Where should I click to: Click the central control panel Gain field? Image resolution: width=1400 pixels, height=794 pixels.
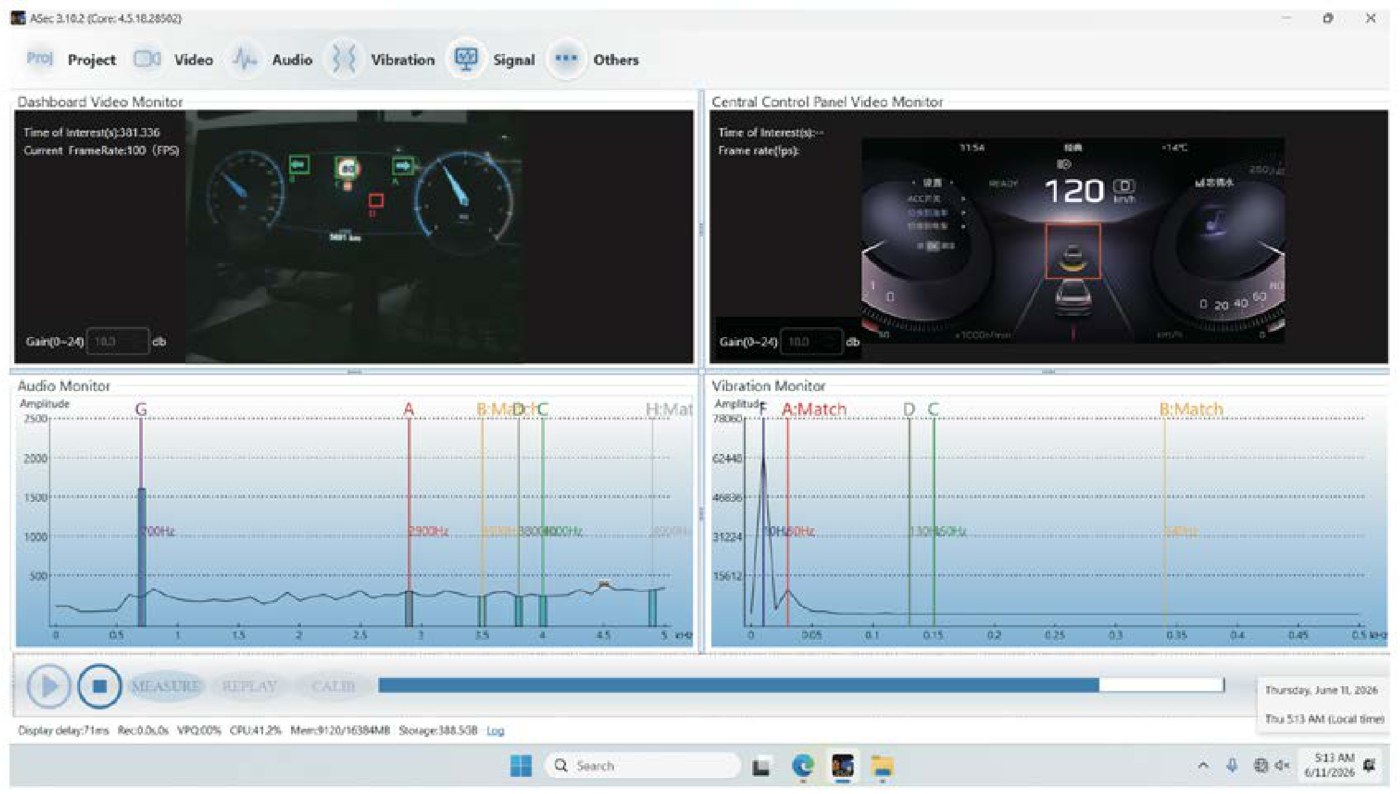[x=812, y=342]
